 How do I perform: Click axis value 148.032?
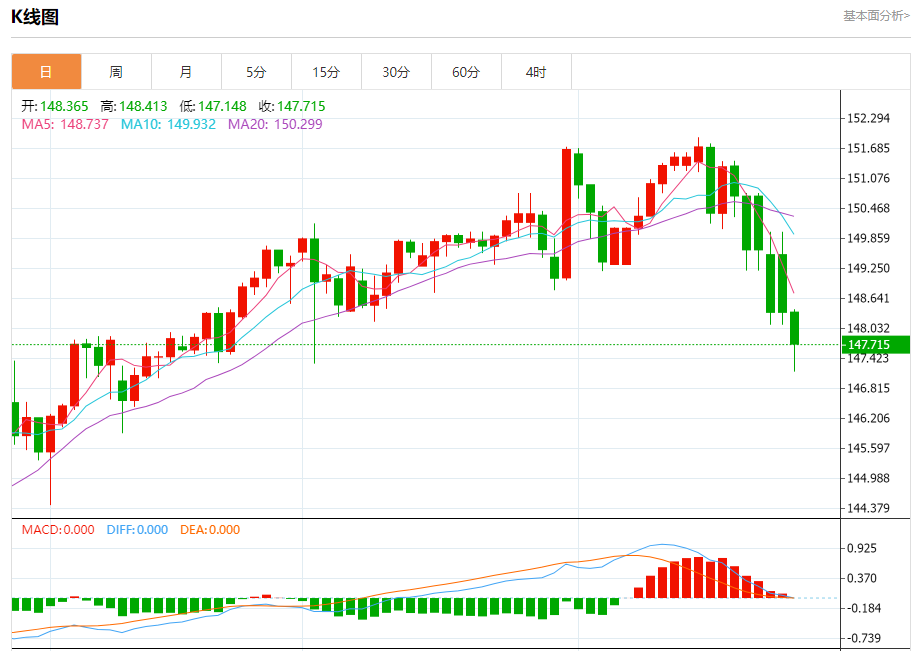click(x=868, y=328)
